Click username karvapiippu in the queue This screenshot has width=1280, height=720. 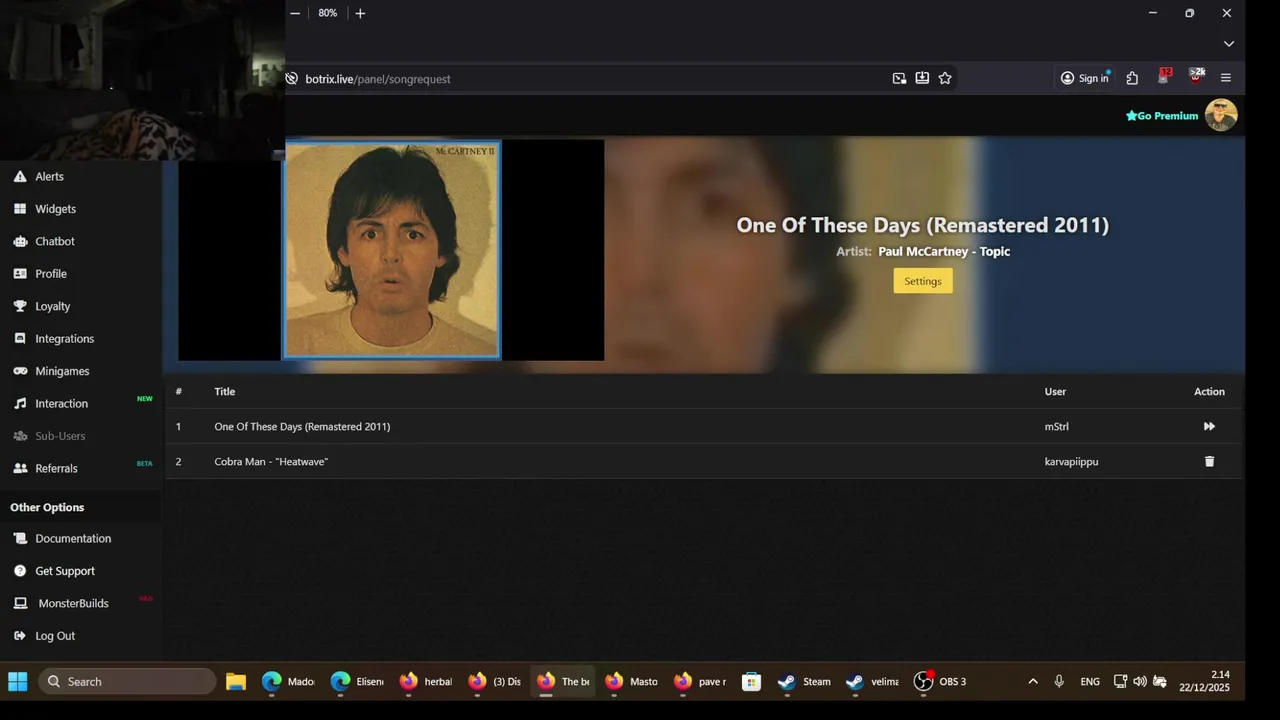(x=1071, y=461)
